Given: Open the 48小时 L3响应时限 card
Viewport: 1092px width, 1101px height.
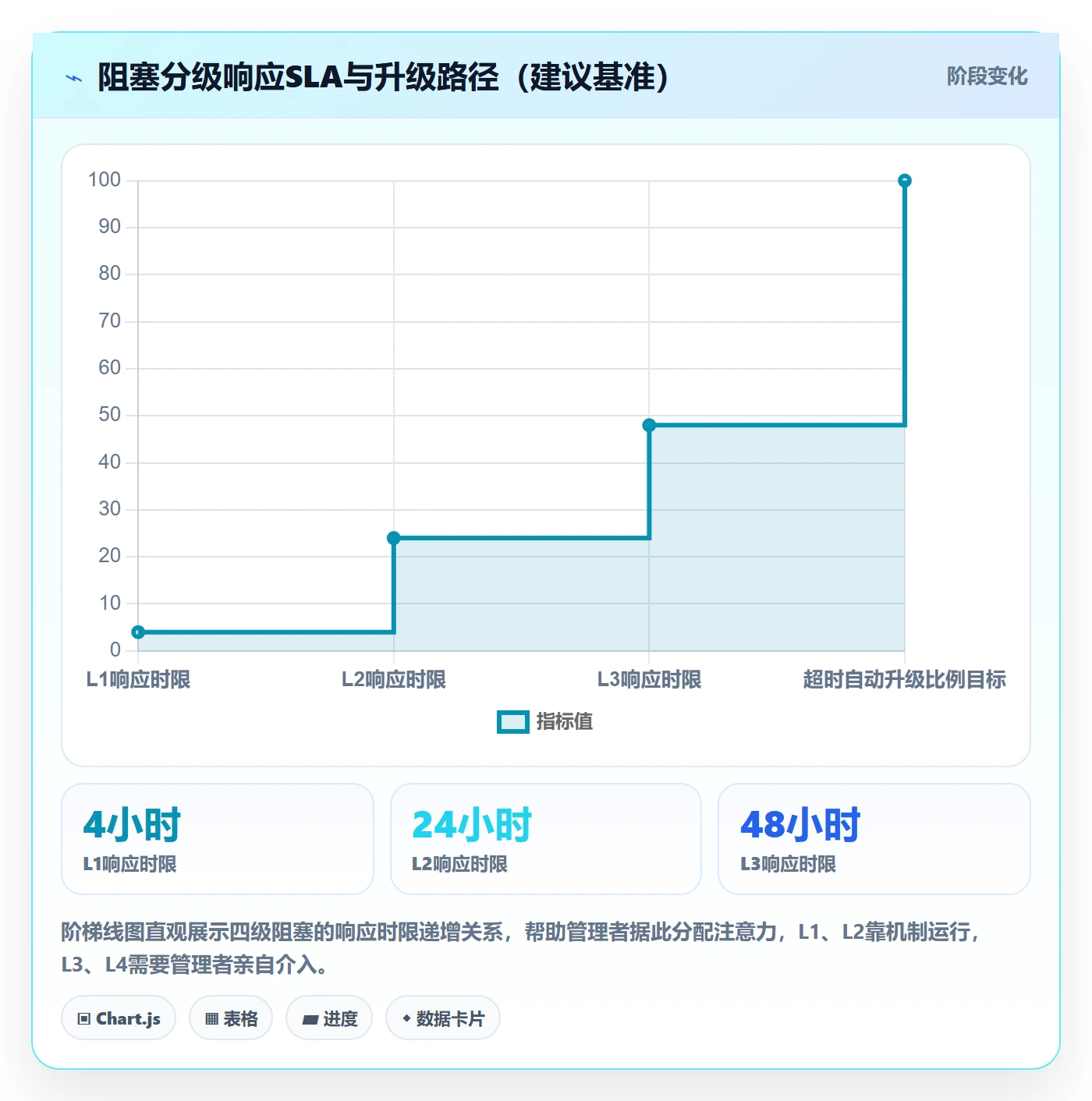Looking at the screenshot, I should point(874,839).
